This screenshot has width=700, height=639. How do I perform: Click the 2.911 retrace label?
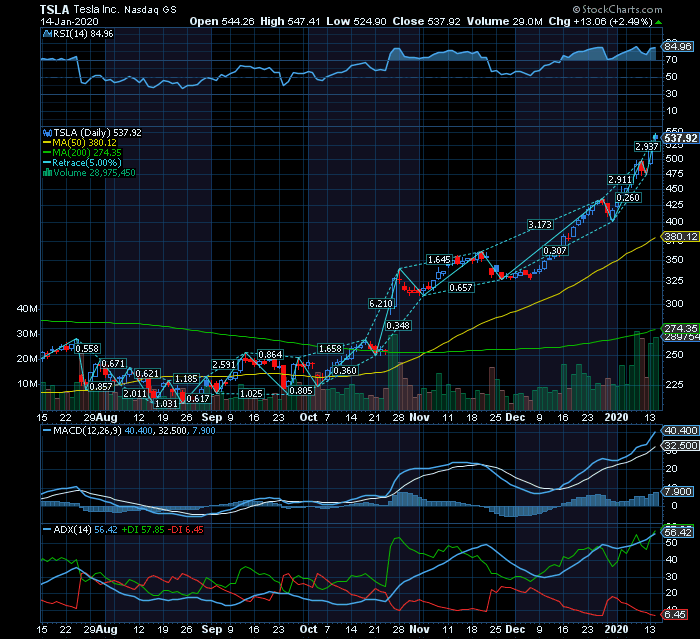(x=620, y=180)
